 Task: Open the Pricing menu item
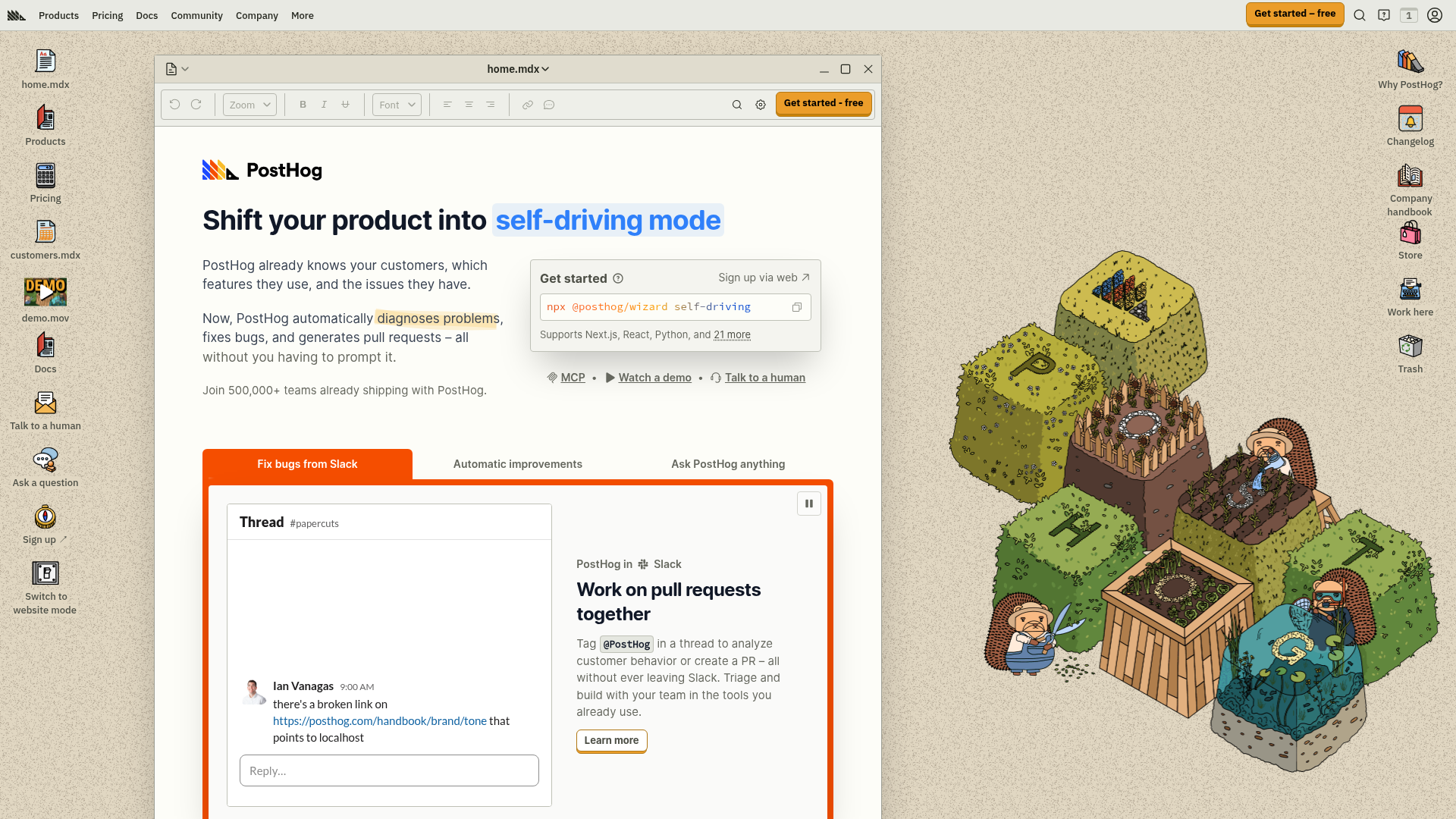click(107, 15)
